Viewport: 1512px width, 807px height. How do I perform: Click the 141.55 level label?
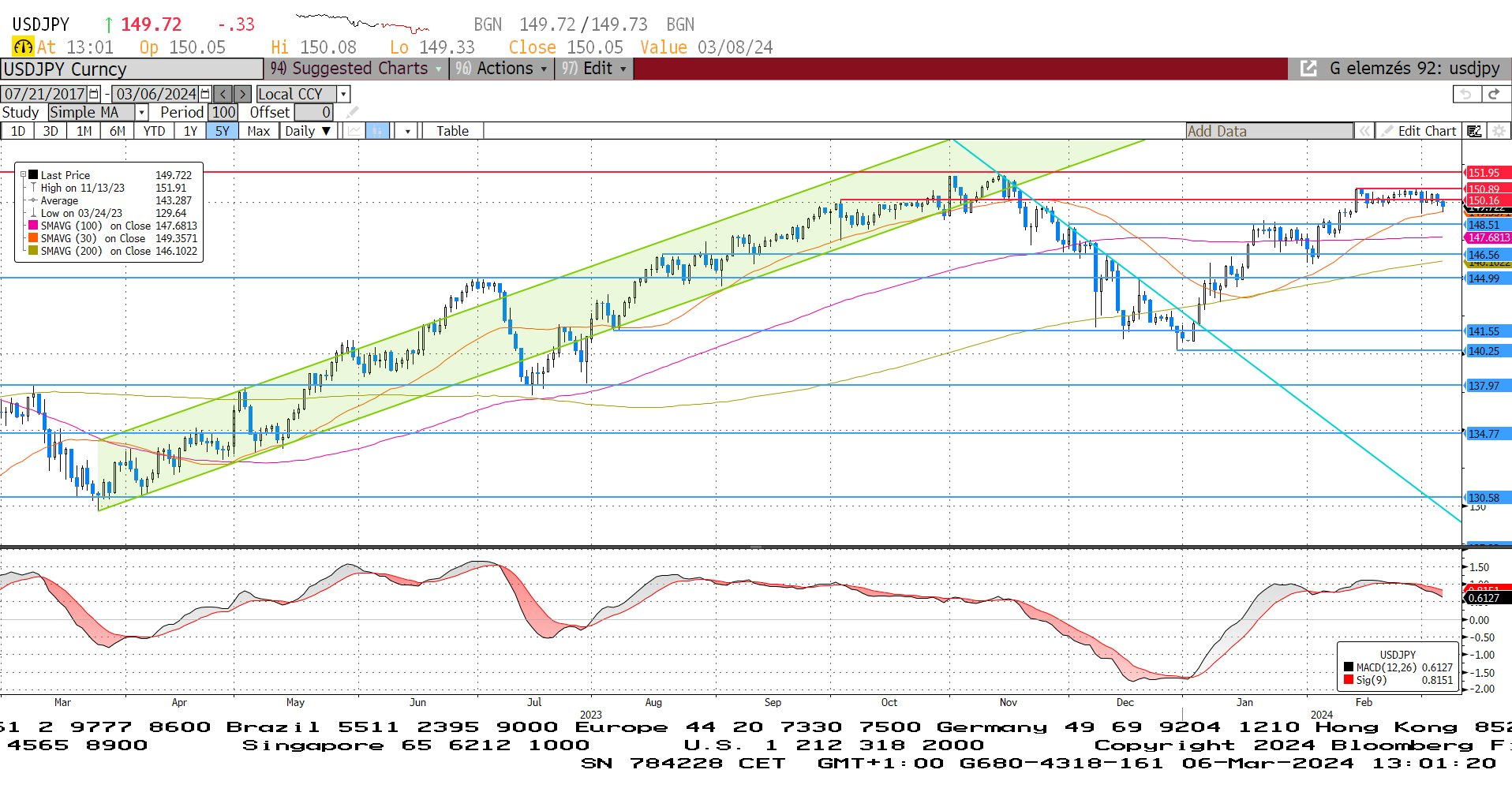coord(1487,331)
